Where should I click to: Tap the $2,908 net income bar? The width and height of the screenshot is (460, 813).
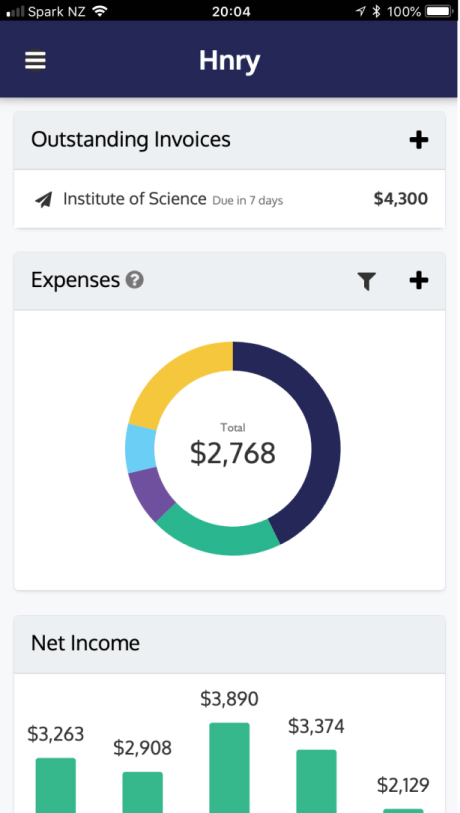(143, 792)
